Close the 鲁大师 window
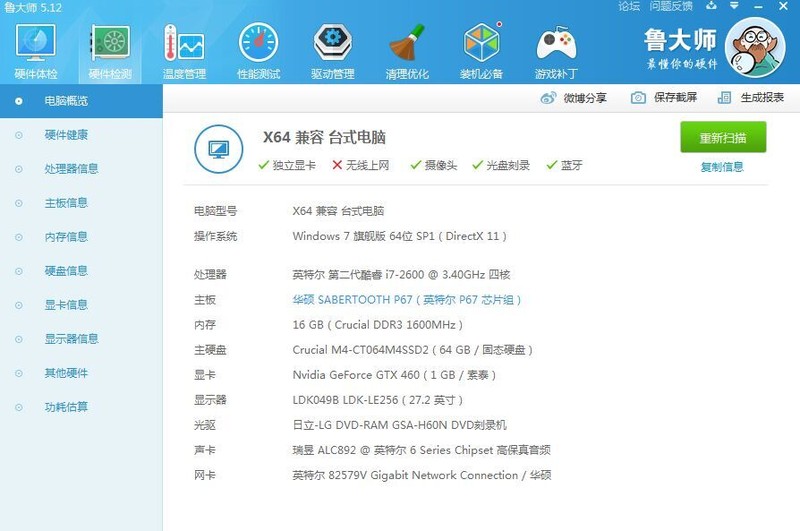800x531 pixels. [783, 6]
